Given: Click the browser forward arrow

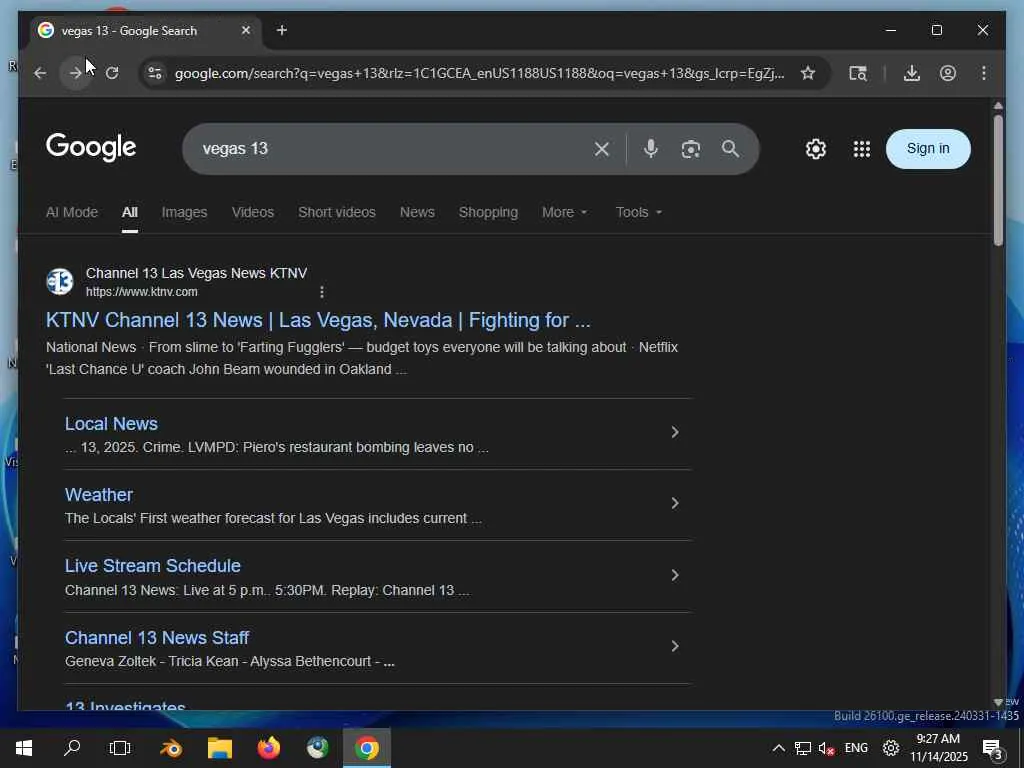Looking at the screenshot, I should [x=76, y=73].
